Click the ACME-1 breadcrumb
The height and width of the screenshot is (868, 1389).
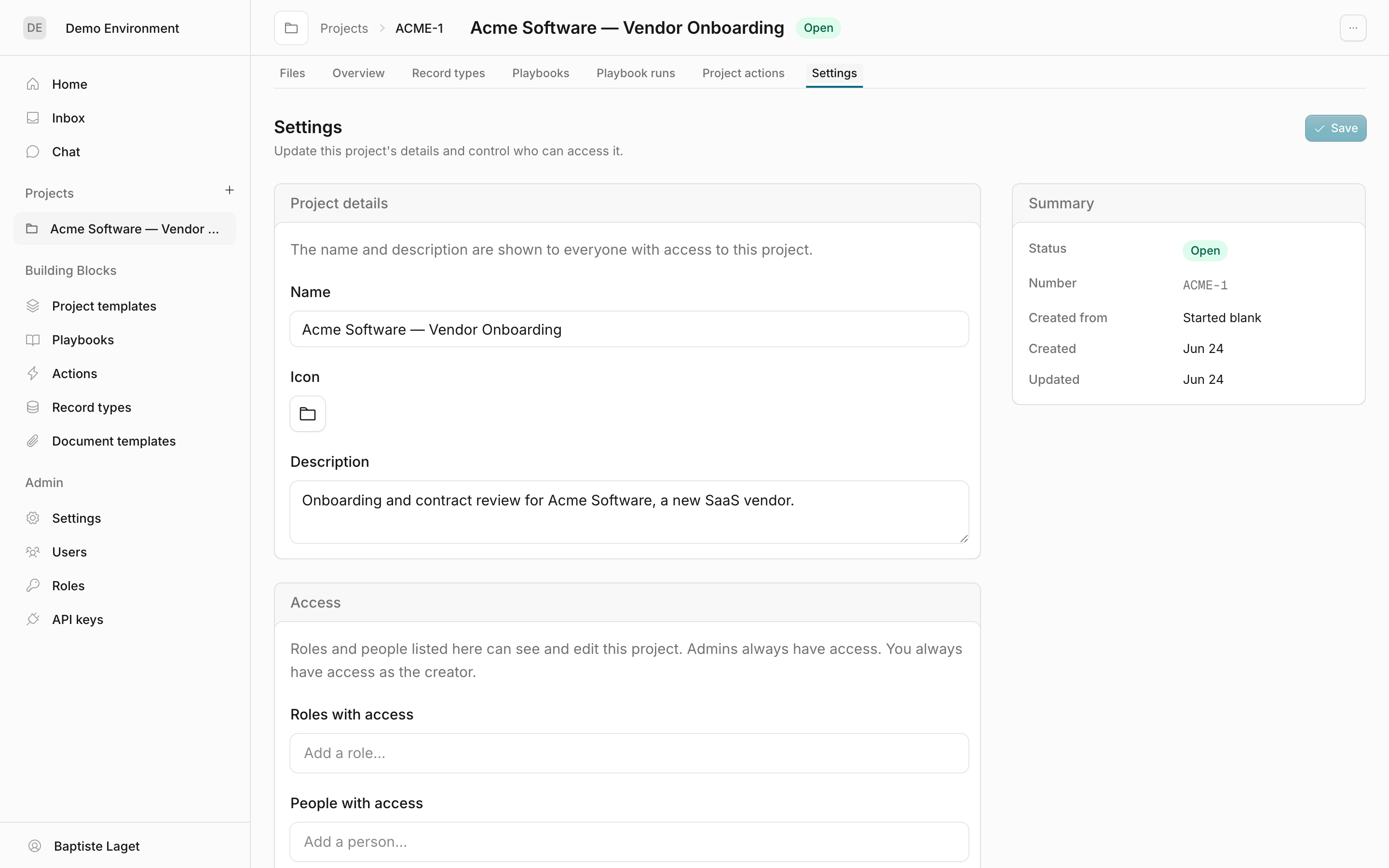(419, 28)
